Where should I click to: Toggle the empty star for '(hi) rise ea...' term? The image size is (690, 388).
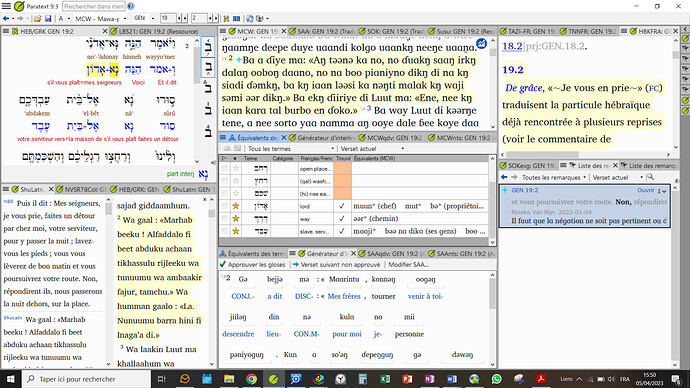click(x=236, y=193)
